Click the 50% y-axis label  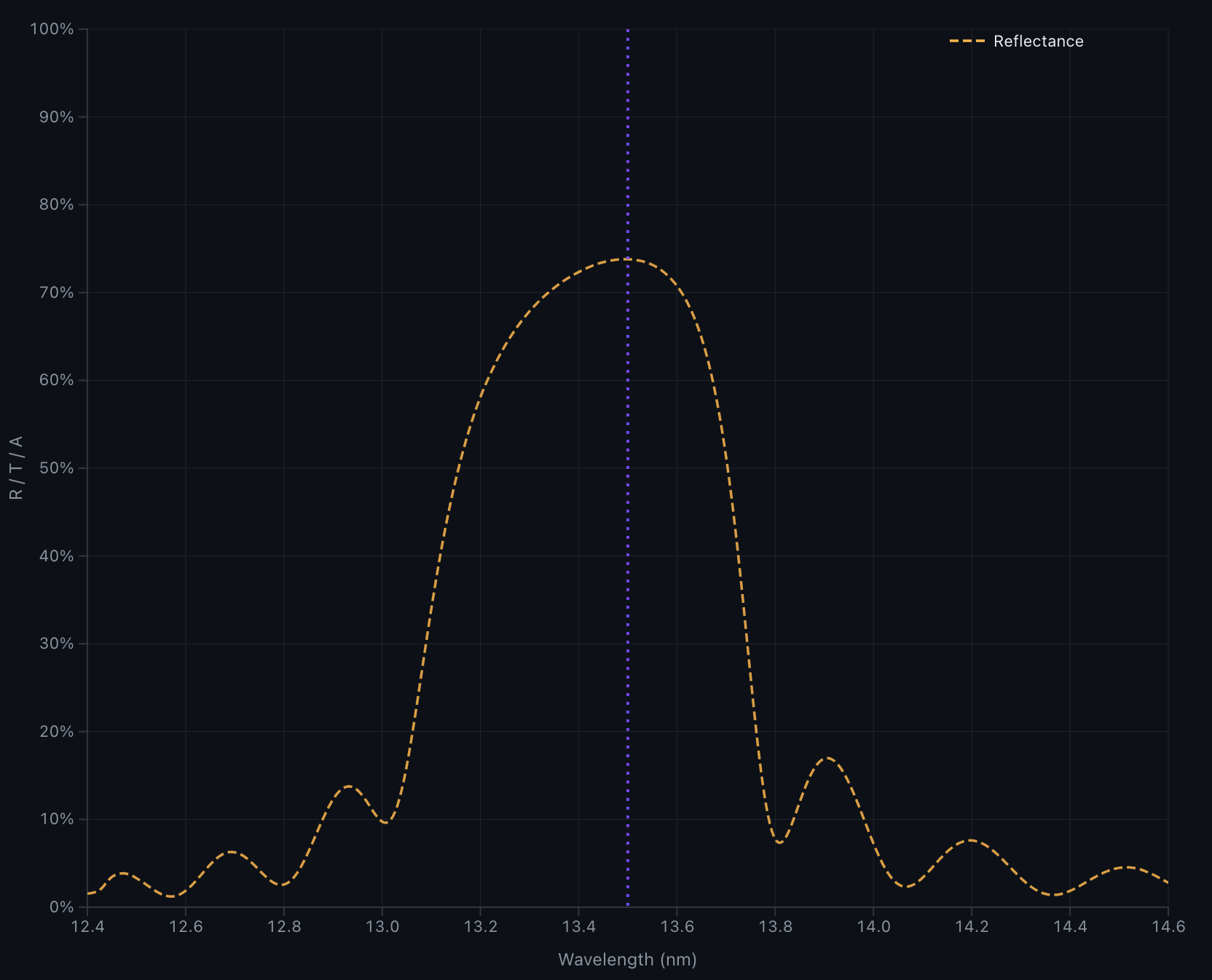point(56,468)
